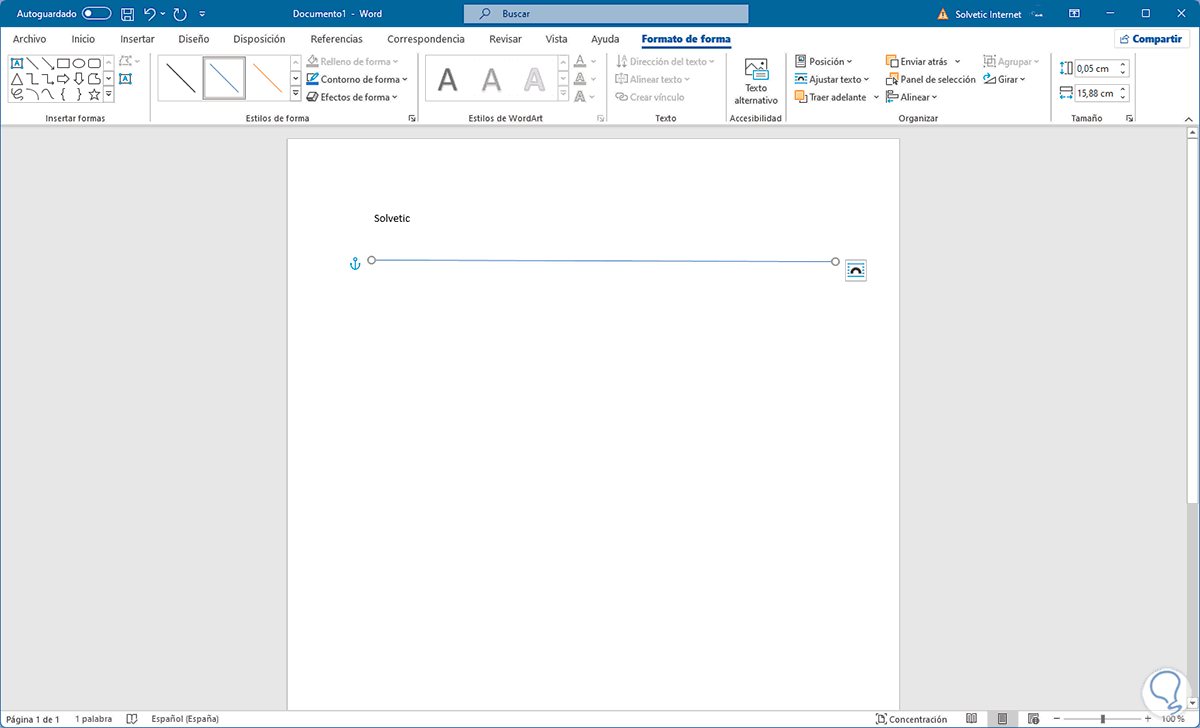
Task: Select the down block arrow shape
Action: click(79, 78)
